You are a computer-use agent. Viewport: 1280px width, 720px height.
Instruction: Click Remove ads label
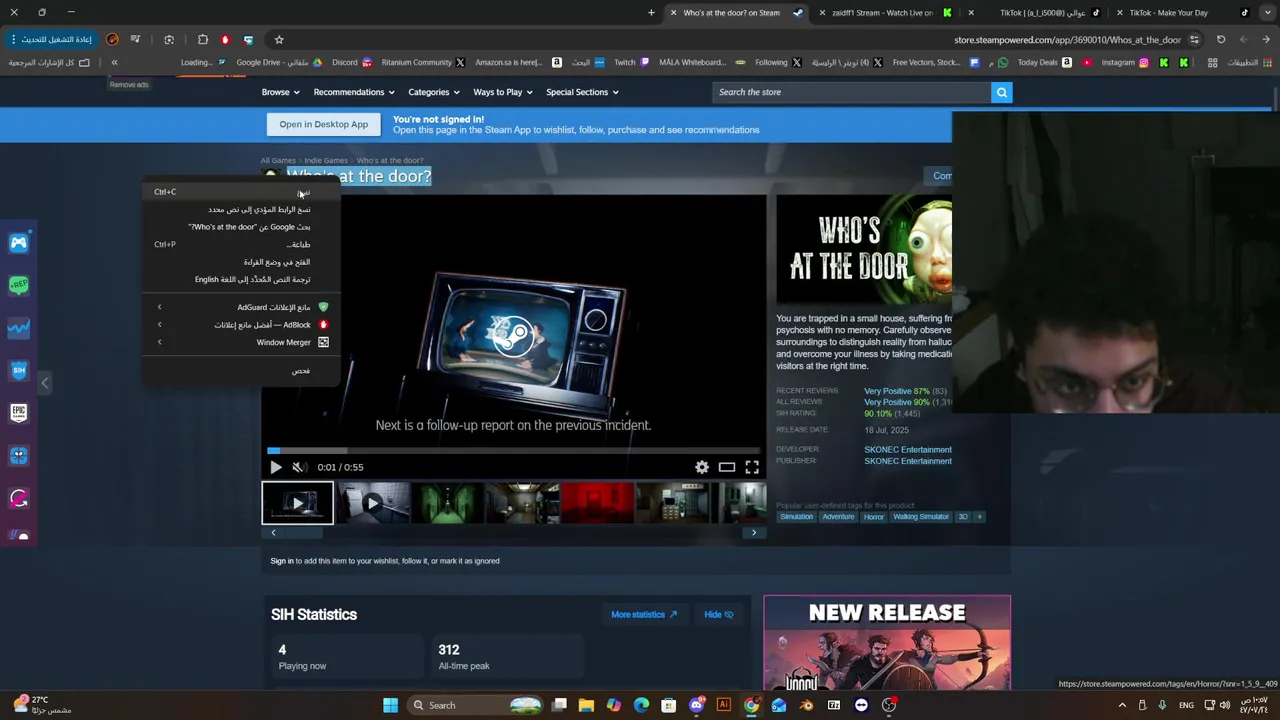tap(129, 84)
